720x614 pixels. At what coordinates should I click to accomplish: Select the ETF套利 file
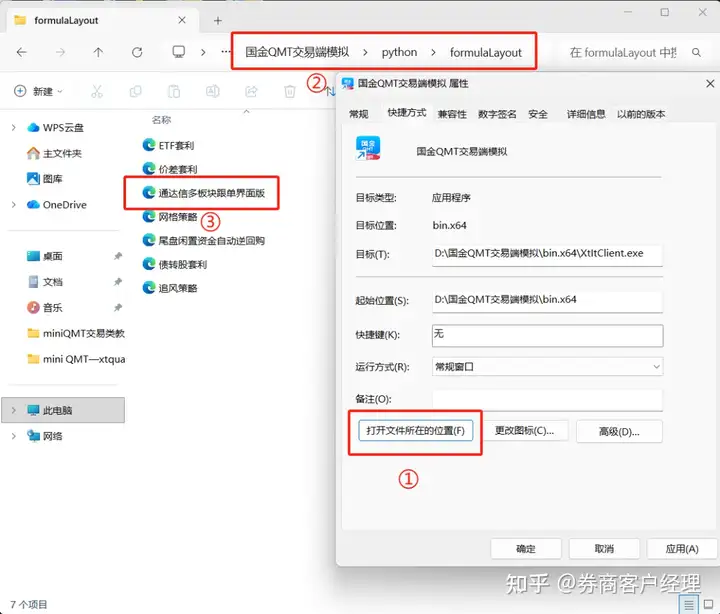point(168,145)
